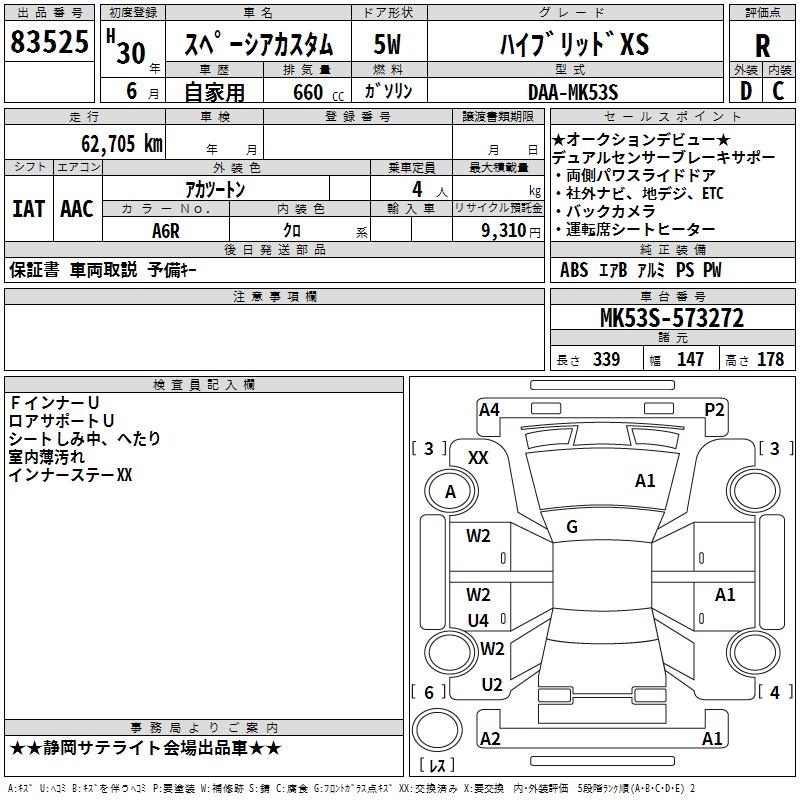The image size is (800, 800).
Task: Click W2 mark on front left door
Action: coord(478,536)
